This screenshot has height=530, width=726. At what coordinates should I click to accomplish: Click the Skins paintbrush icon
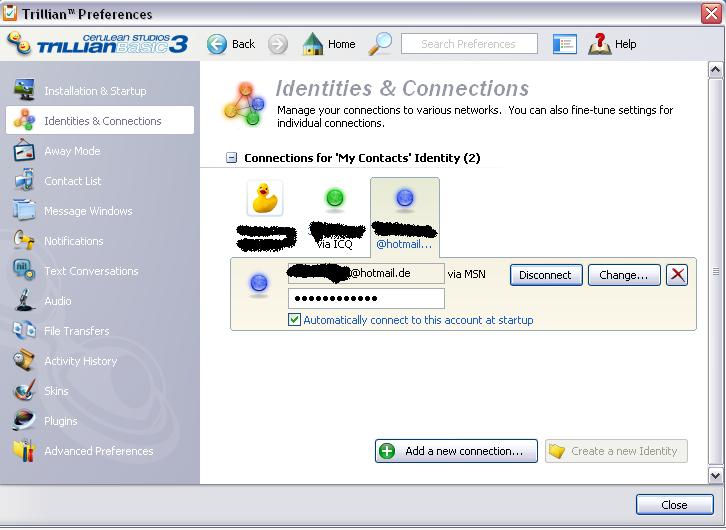pyautogui.click(x=24, y=390)
